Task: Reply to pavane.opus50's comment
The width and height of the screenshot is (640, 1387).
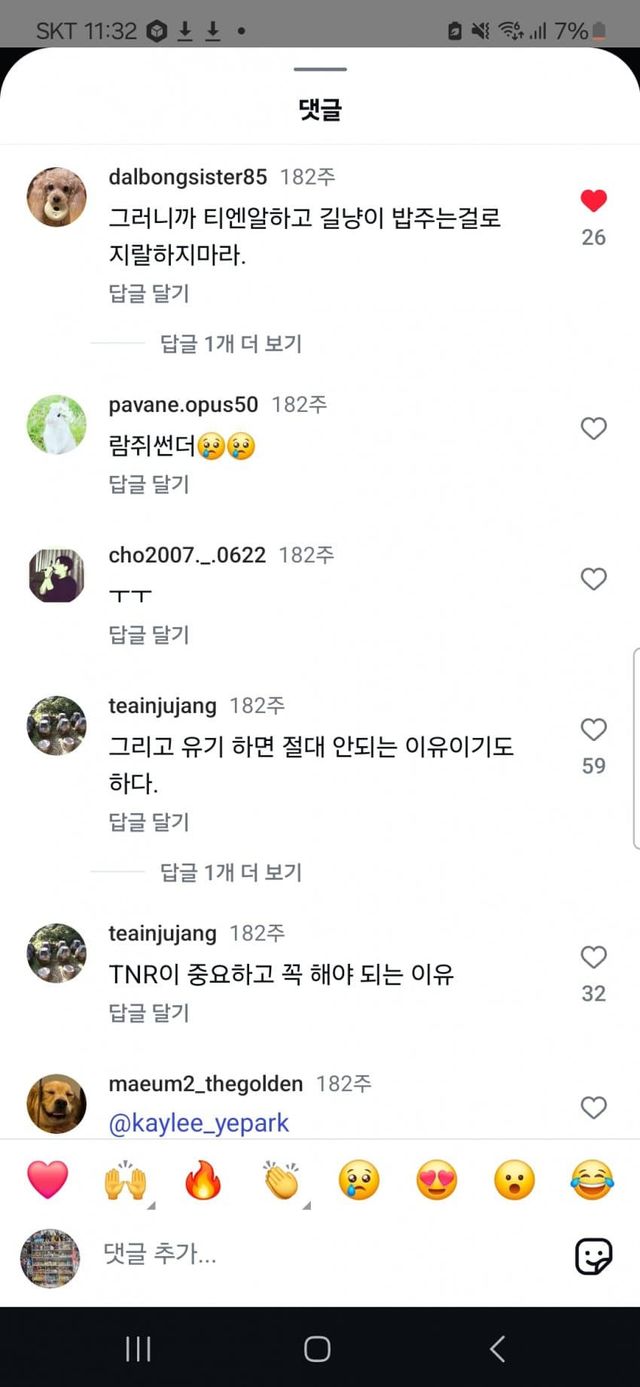Action: [x=149, y=484]
